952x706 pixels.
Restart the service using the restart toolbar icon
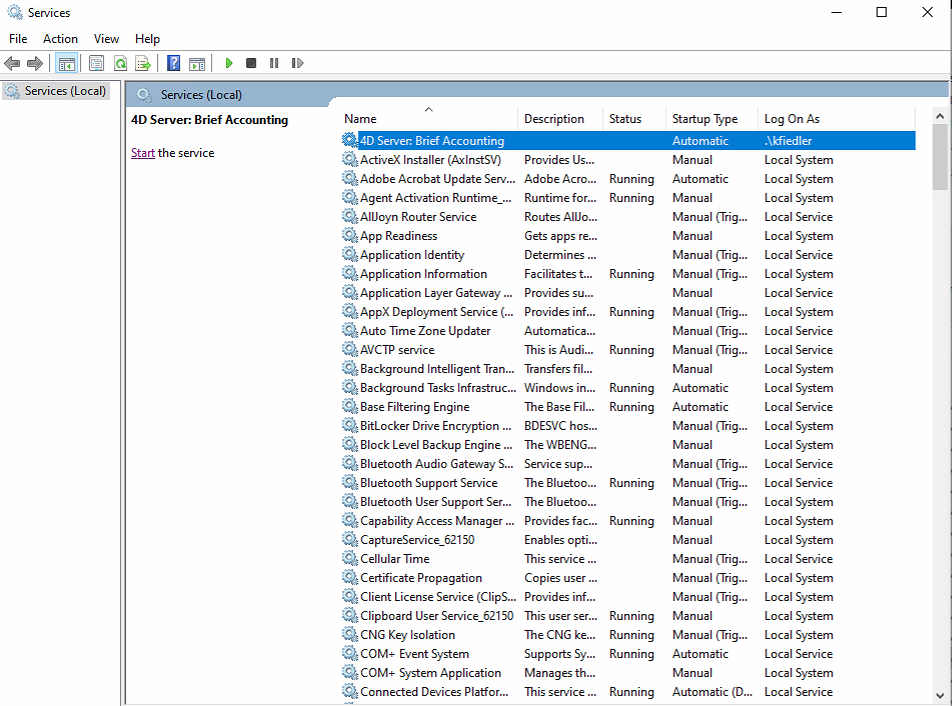point(297,62)
